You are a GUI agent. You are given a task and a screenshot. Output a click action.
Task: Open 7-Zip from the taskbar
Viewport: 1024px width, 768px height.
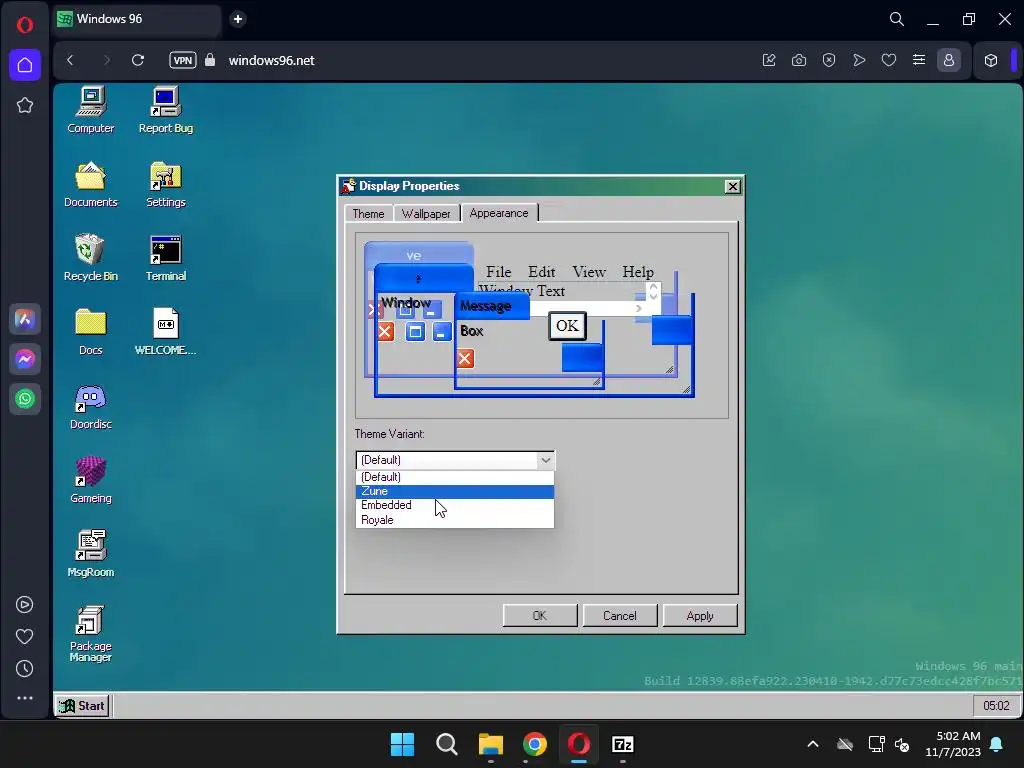click(x=622, y=744)
